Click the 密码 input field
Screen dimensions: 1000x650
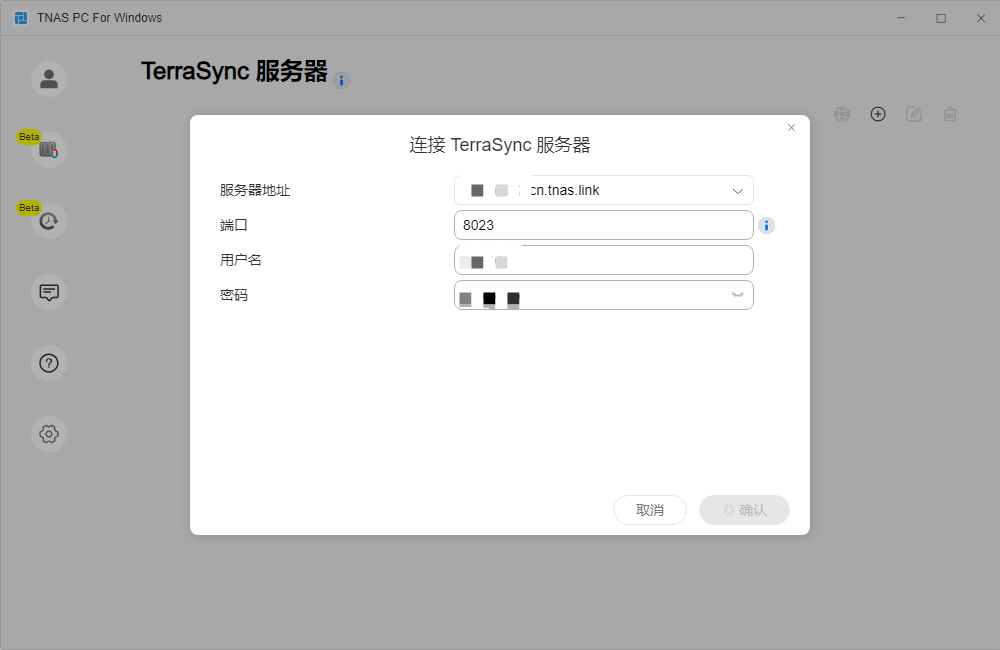pos(604,295)
